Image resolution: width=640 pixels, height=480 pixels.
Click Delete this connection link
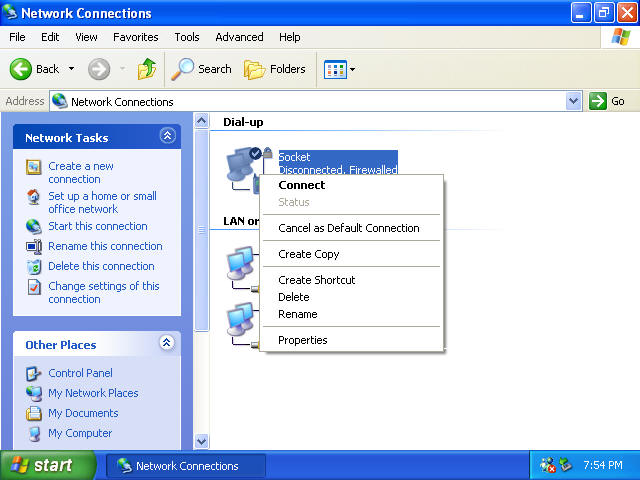(101, 266)
